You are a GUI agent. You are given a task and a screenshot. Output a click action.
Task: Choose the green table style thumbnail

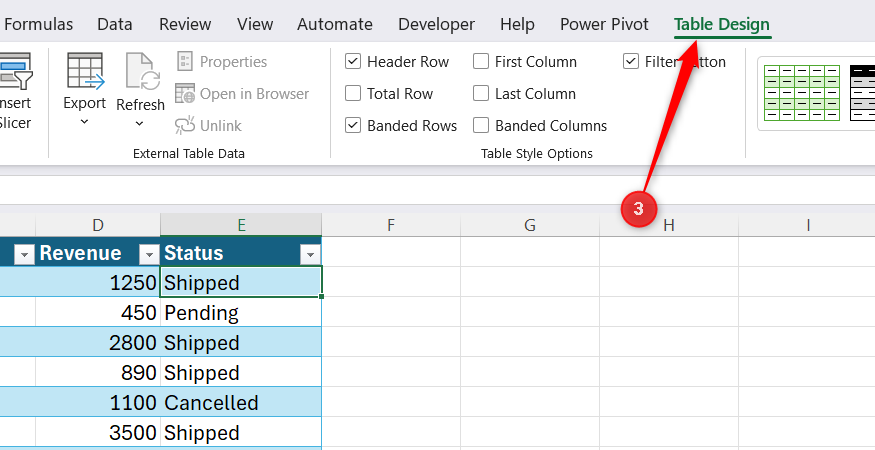802,93
